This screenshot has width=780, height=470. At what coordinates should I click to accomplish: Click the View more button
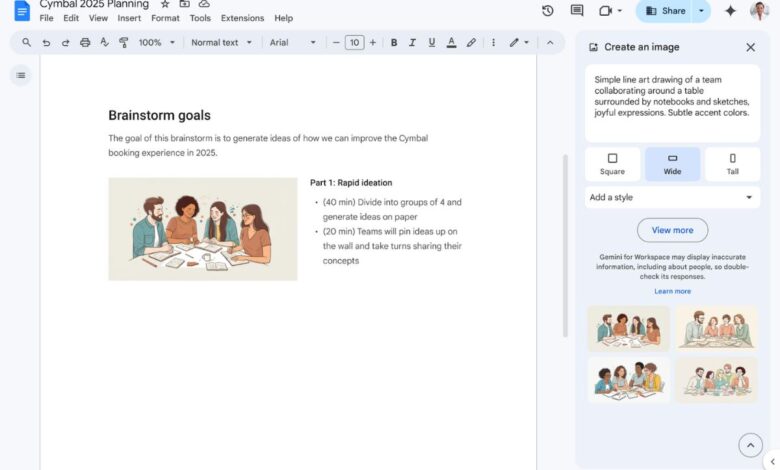coord(673,230)
